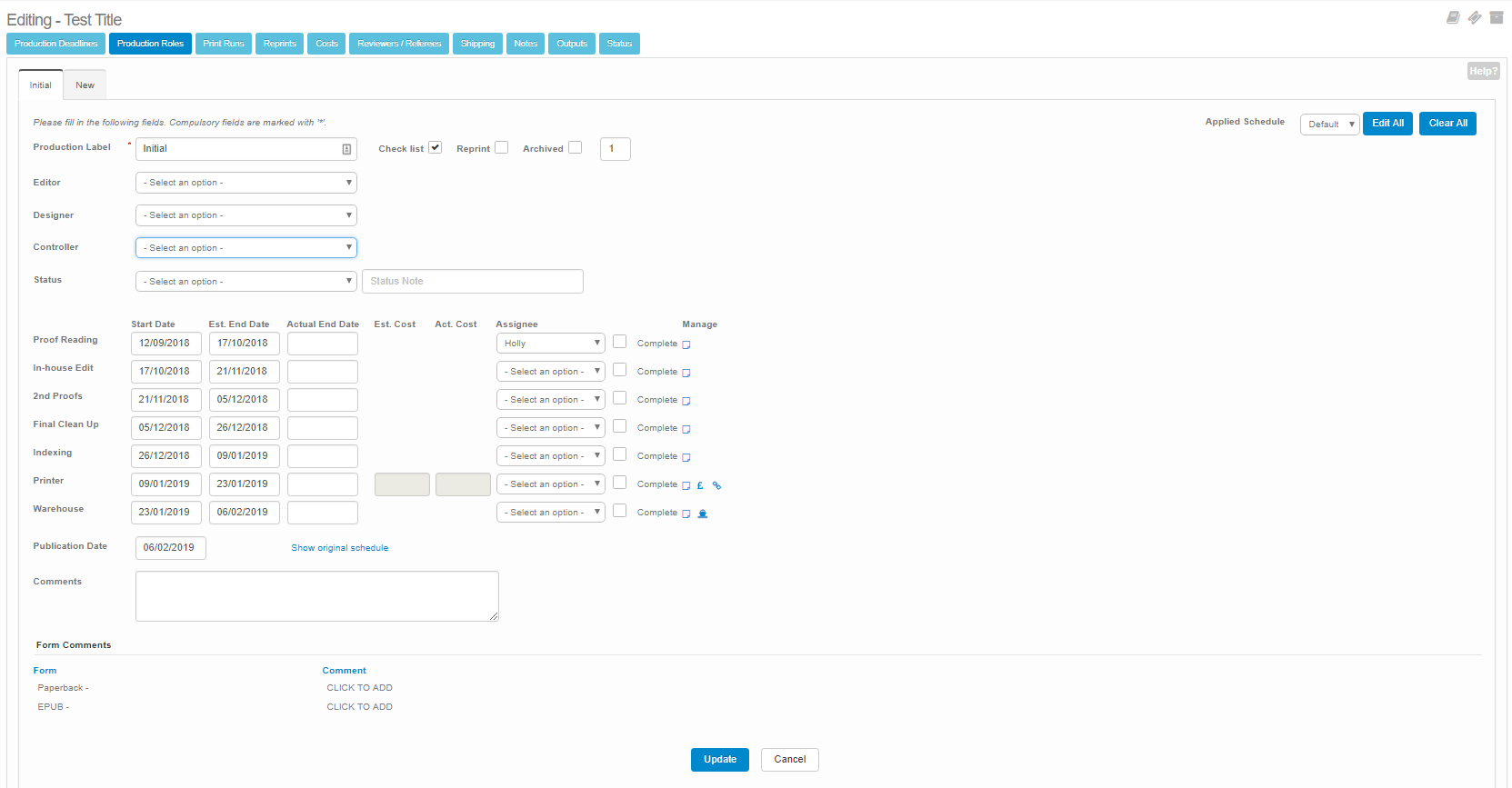The width and height of the screenshot is (1512, 788).
Task: Click the archive box icon at top right
Action: point(1497,17)
